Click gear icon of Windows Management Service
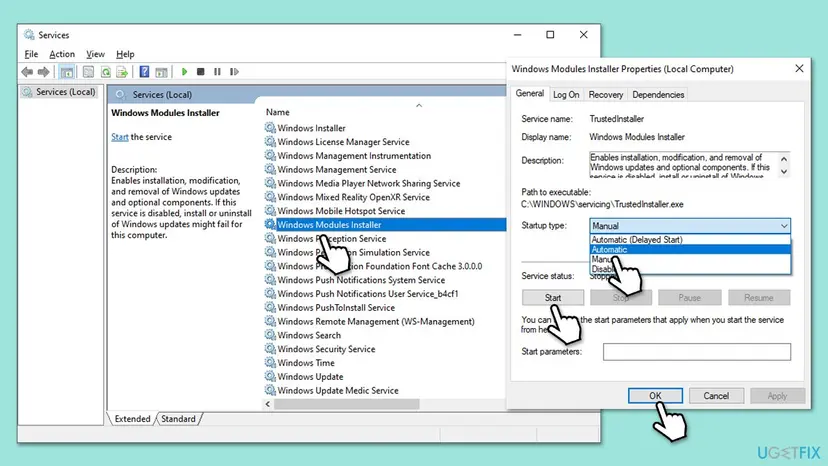This screenshot has width=828, height=466. tap(270, 169)
